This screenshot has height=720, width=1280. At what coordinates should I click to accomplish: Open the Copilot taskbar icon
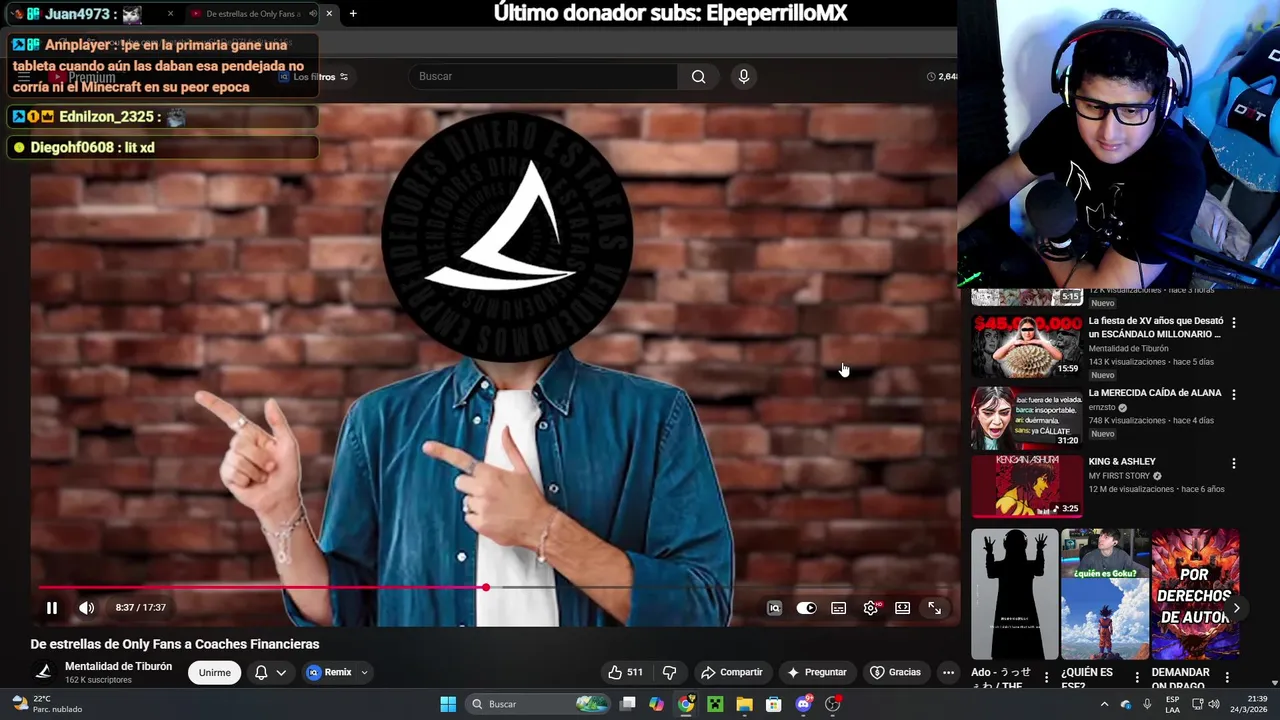[x=656, y=704]
